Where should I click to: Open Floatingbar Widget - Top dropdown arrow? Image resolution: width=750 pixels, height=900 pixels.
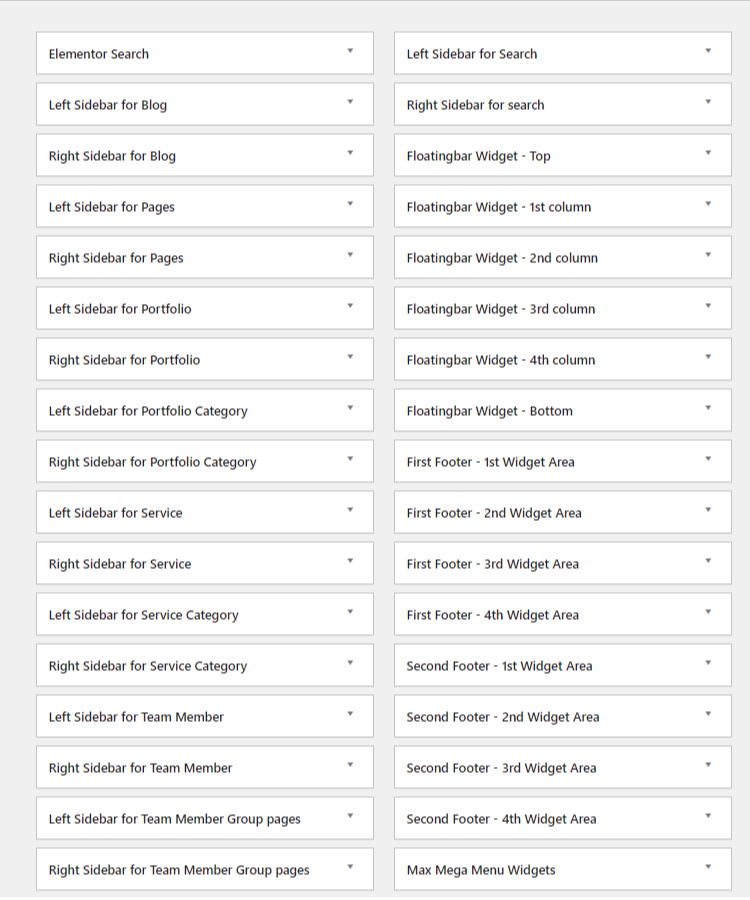(708, 153)
